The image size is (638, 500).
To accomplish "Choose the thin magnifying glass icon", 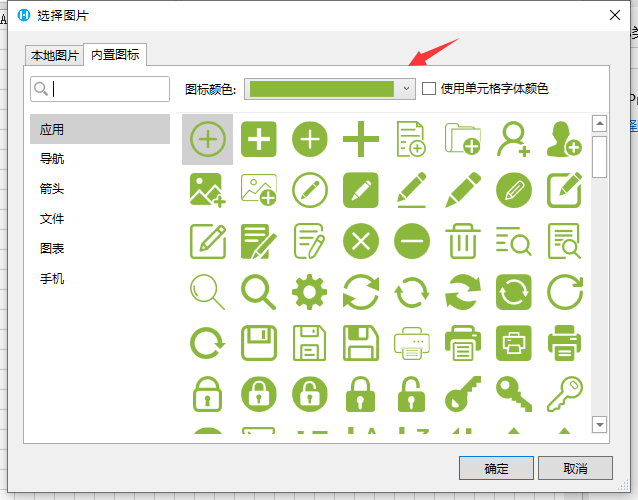I will [x=208, y=292].
